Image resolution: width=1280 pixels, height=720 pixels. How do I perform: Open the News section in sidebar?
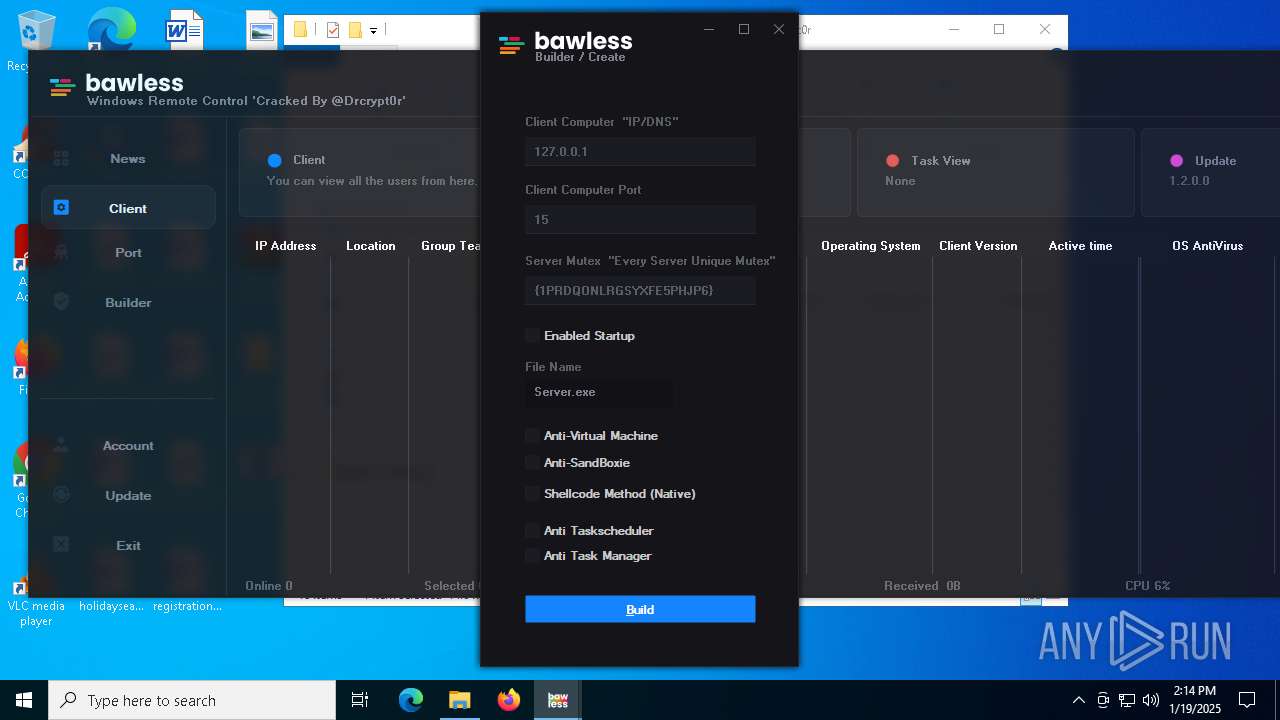(128, 158)
